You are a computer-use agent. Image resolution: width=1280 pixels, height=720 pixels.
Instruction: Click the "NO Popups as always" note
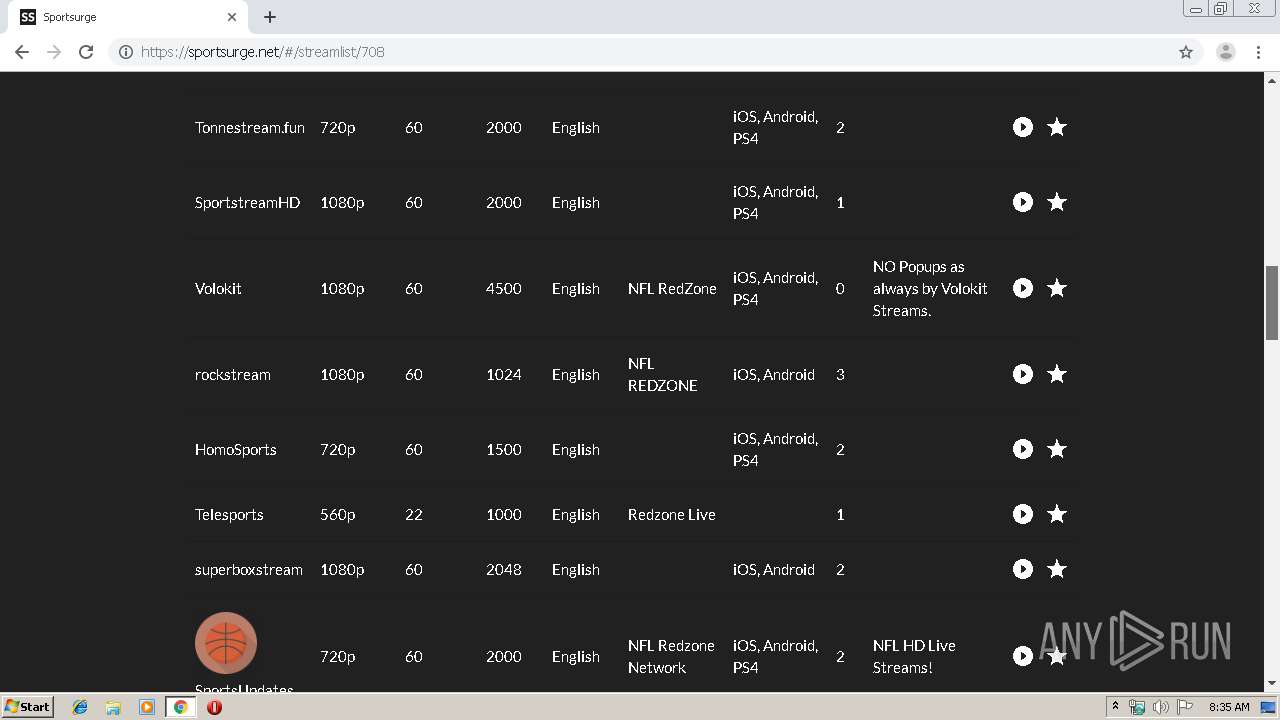[930, 289]
